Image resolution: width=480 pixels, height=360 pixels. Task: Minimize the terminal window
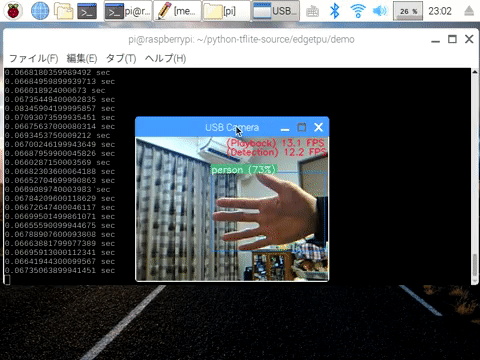click(x=435, y=40)
